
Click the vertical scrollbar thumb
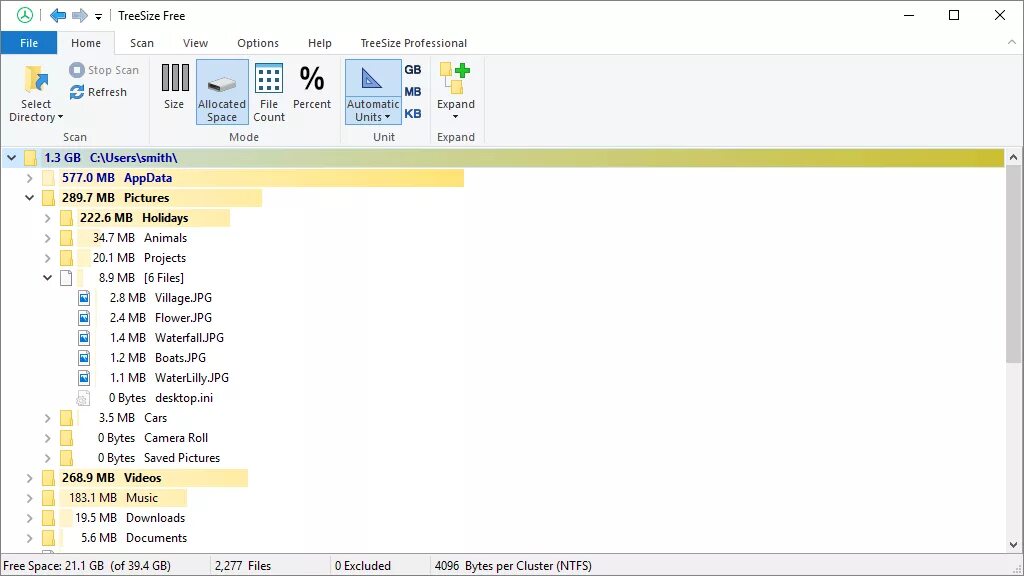coord(1013,264)
